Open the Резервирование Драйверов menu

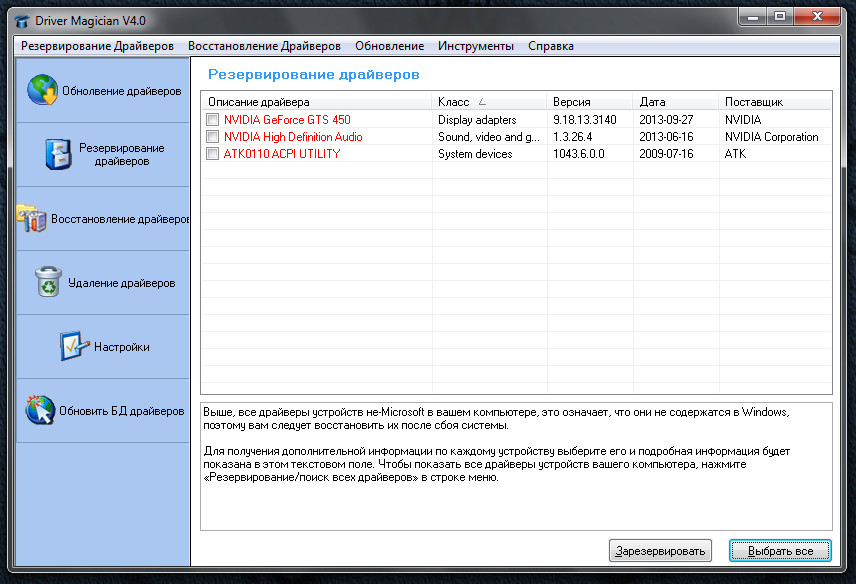click(97, 46)
